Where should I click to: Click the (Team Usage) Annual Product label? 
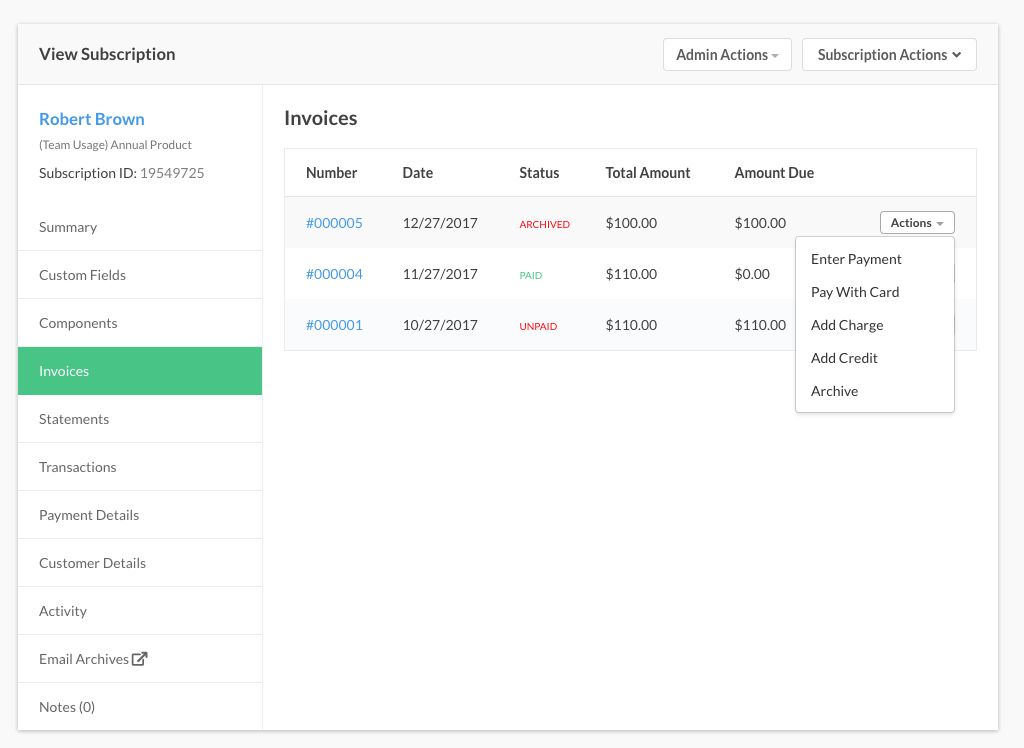click(x=115, y=145)
